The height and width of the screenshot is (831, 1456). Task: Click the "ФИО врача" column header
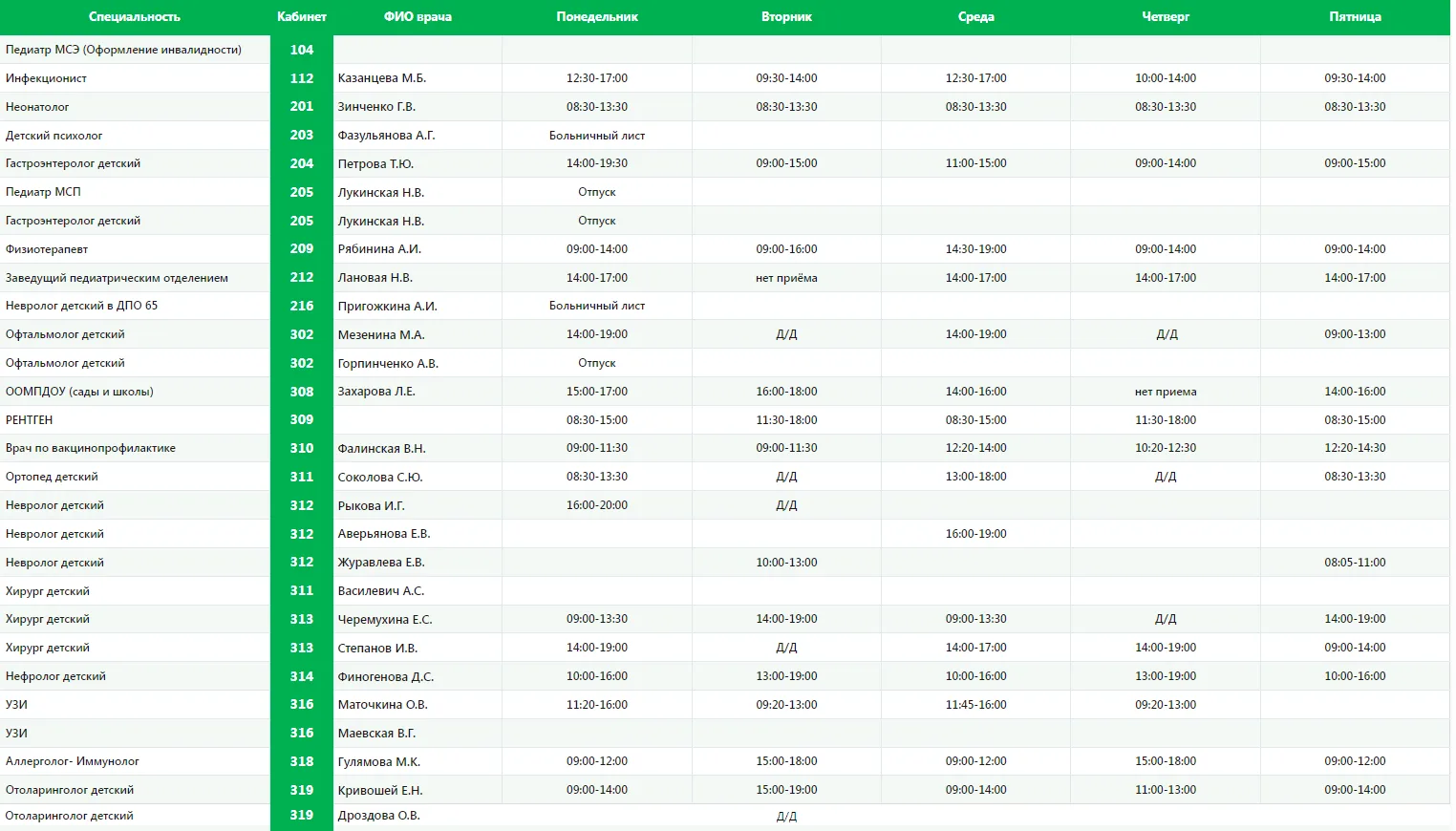point(418,17)
